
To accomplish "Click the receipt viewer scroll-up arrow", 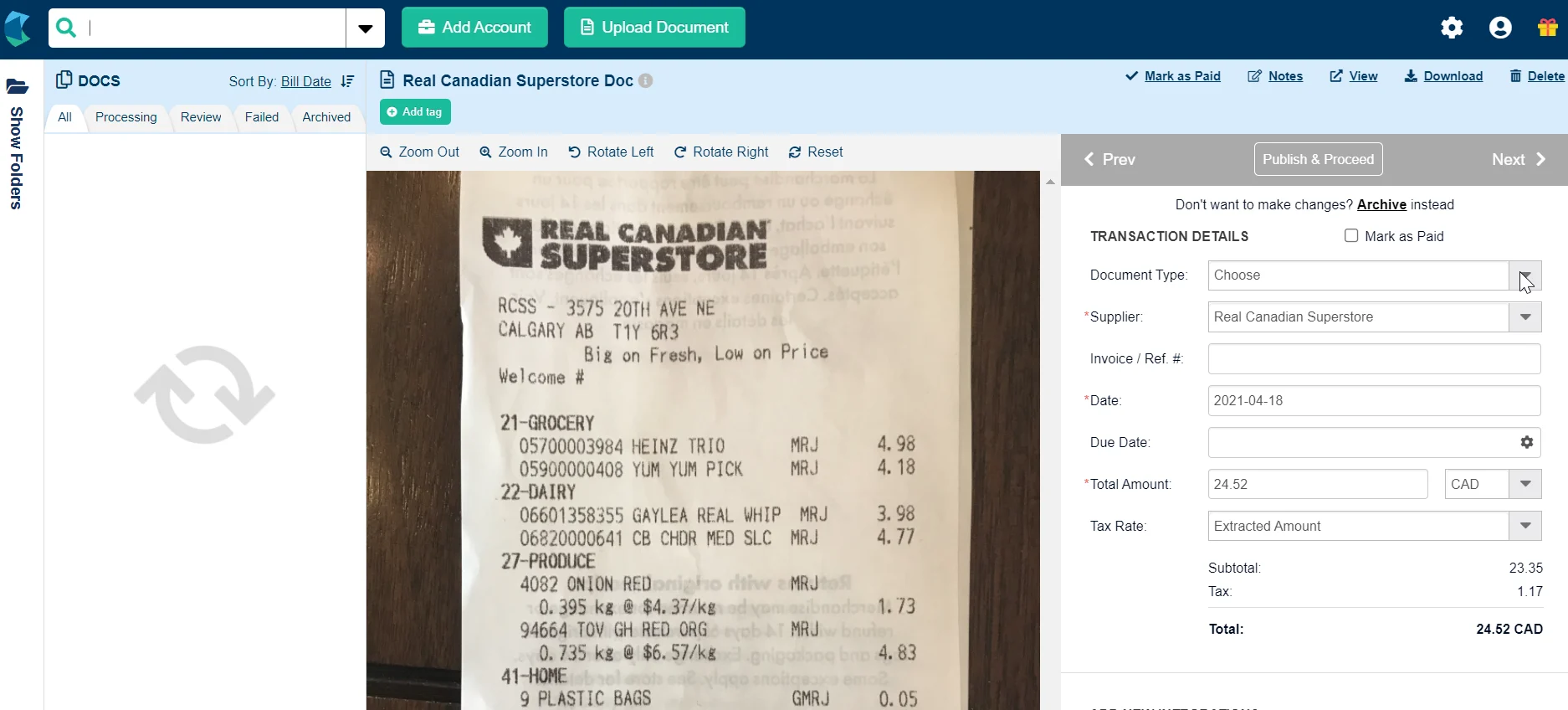I will pyautogui.click(x=1050, y=182).
